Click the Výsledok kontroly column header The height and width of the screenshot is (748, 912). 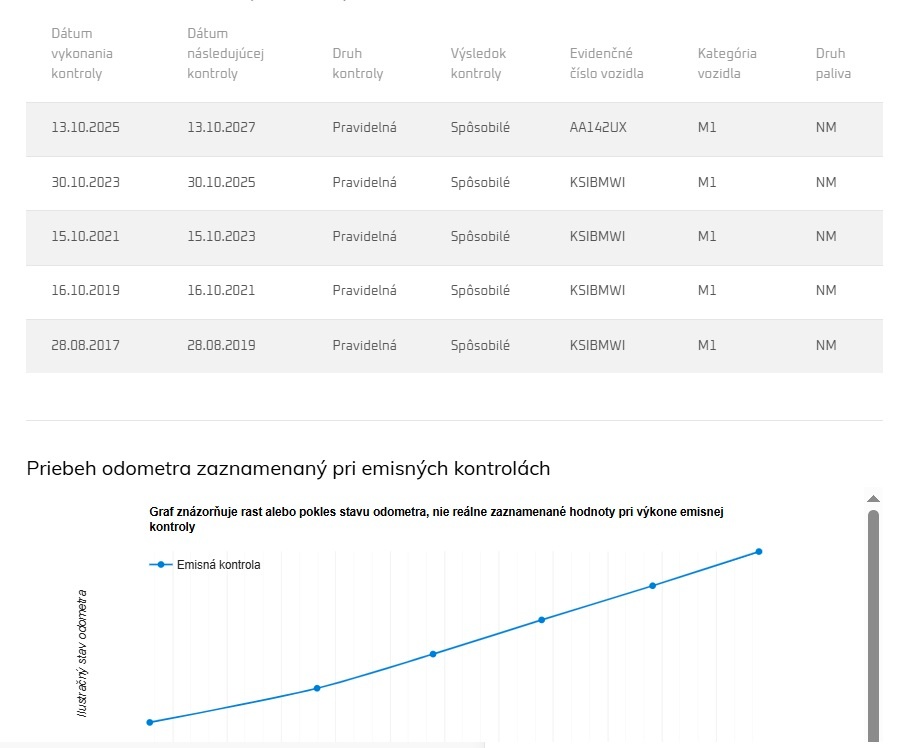tap(479, 63)
